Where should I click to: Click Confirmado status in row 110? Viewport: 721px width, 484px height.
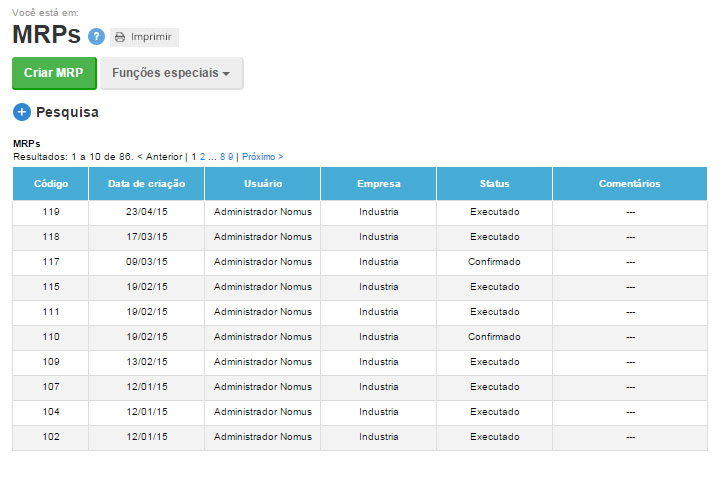point(494,337)
